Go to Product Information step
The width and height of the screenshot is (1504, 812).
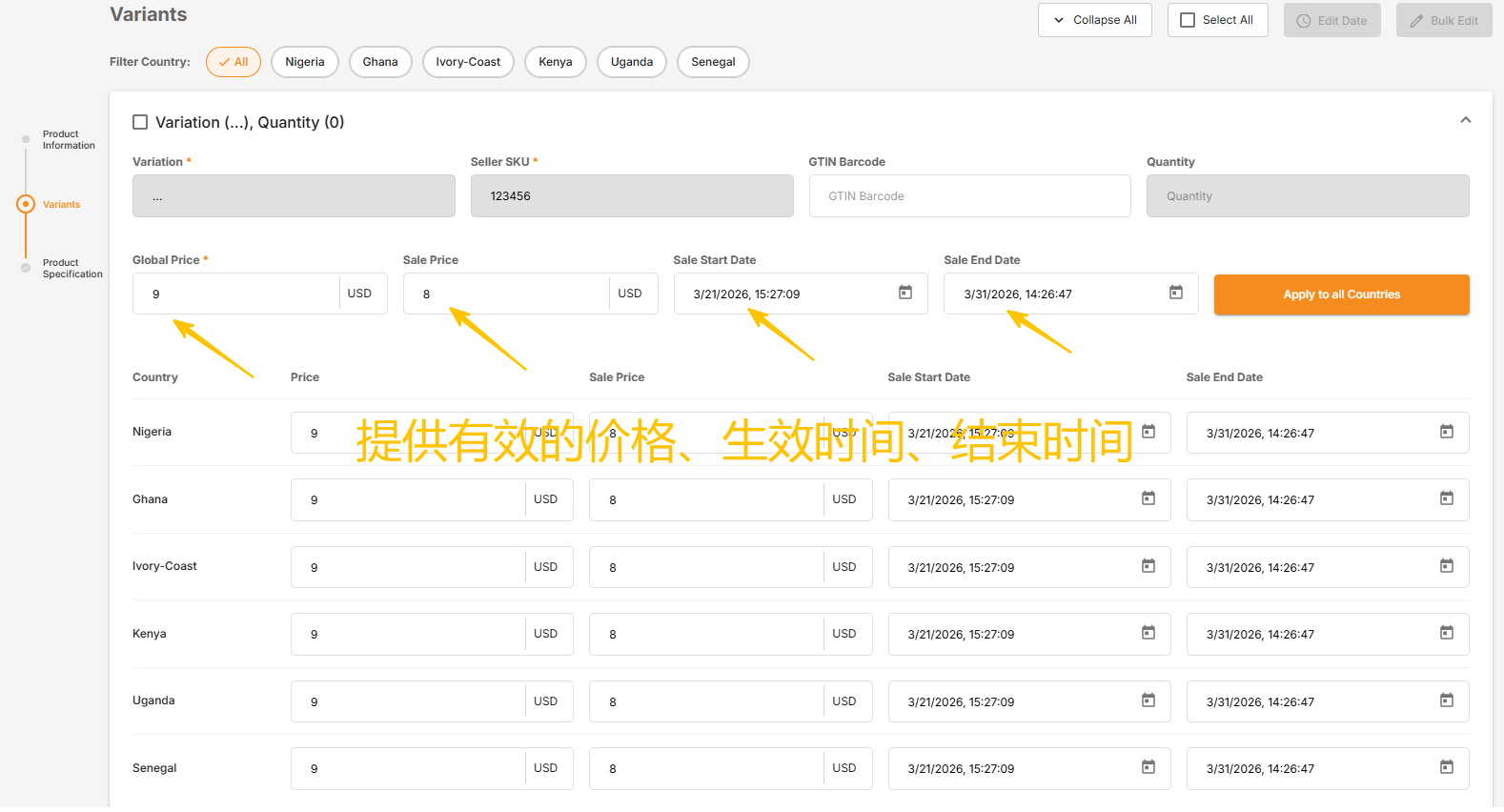coord(68,140)
